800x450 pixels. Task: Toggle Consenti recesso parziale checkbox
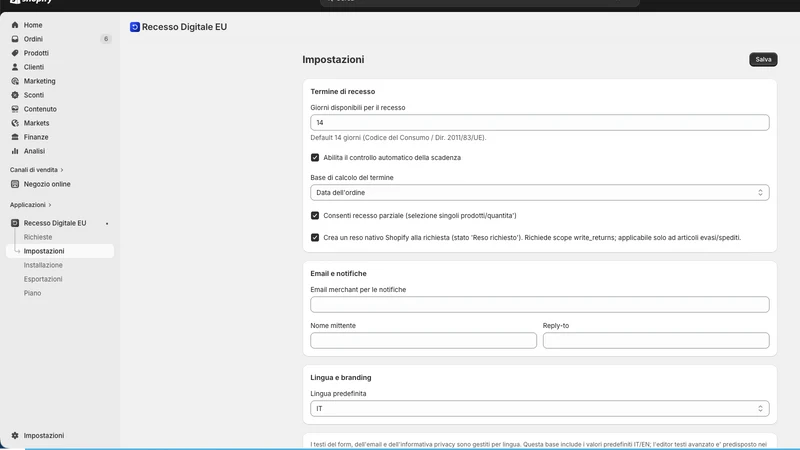click(315, 215)
